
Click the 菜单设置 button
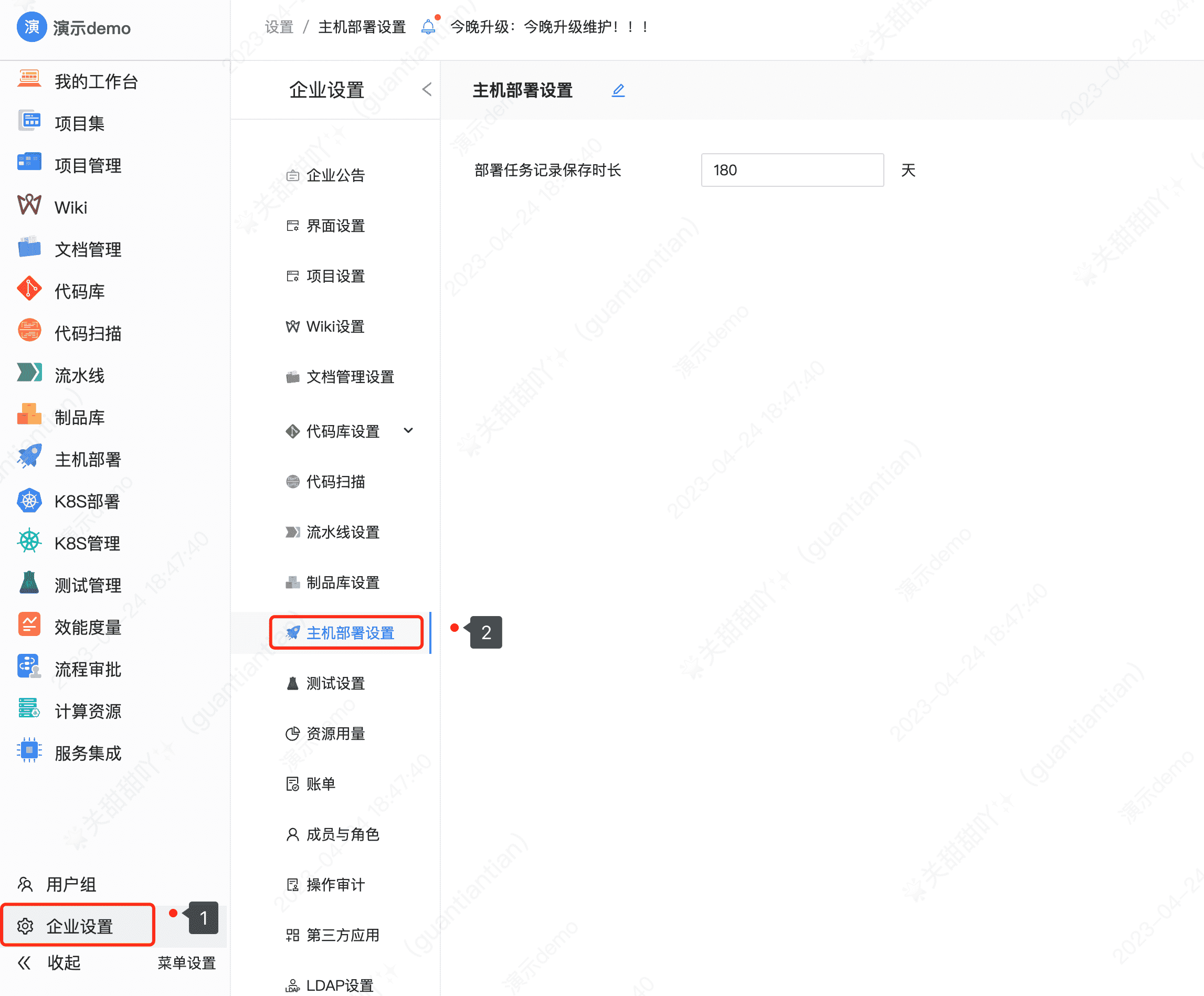coord(186,963)
